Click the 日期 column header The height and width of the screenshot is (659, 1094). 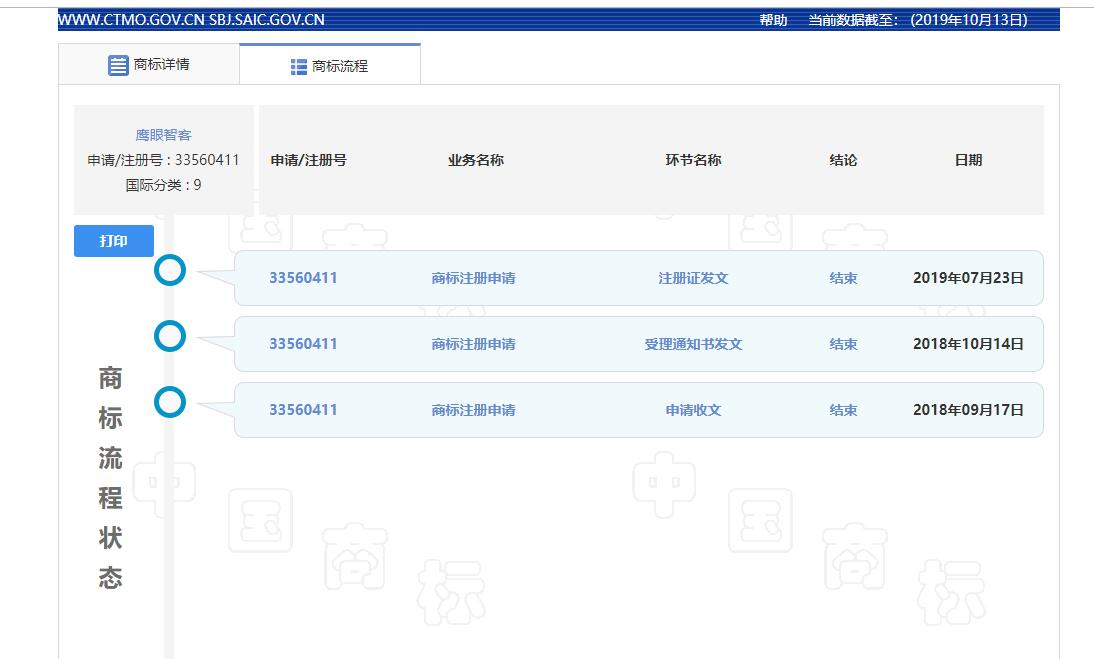pos(968,160)
